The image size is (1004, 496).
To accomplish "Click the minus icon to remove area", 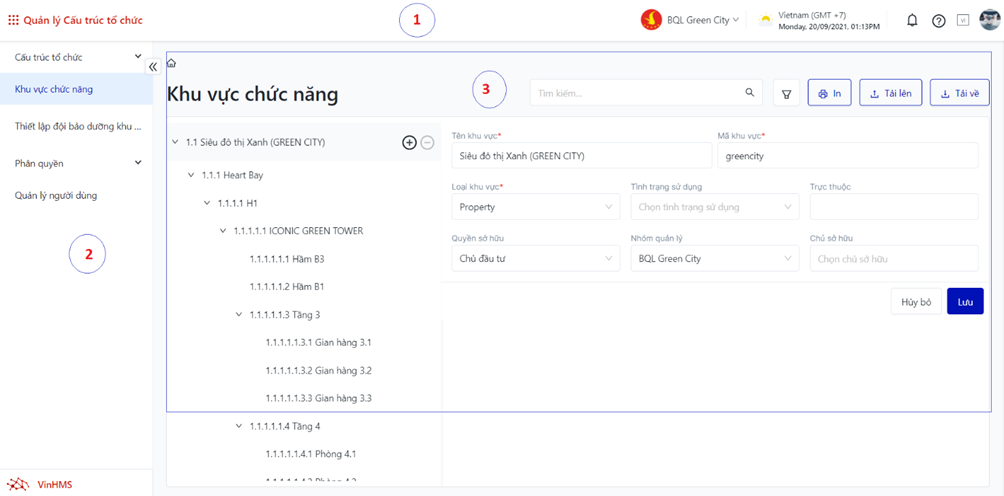I will pos(427,143).
